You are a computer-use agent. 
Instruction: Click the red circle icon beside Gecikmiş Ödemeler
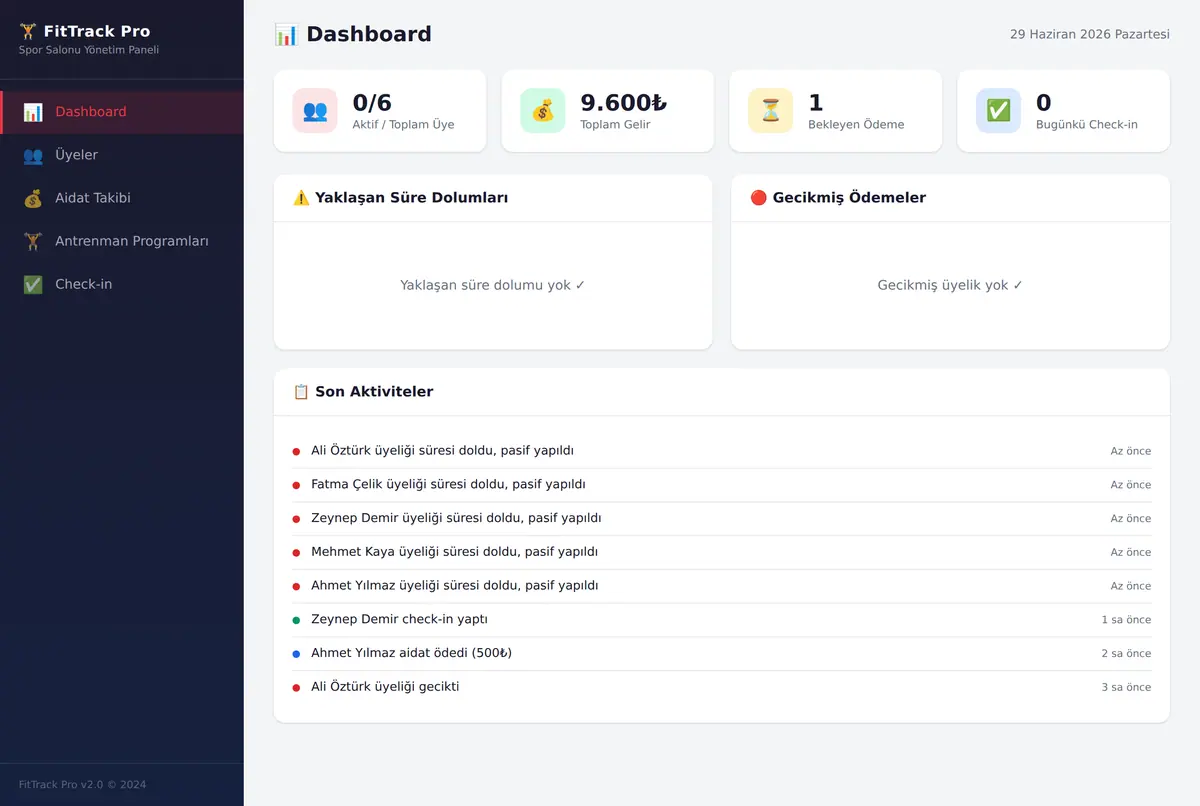click(759, 198)
